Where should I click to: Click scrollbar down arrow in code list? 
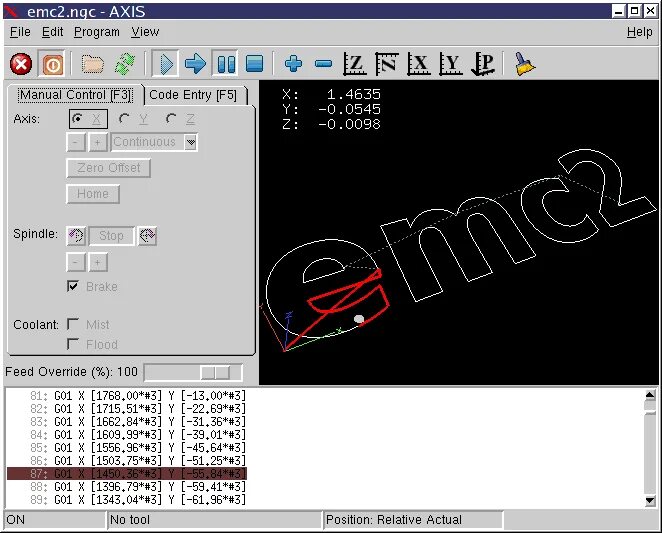[650, 501]
